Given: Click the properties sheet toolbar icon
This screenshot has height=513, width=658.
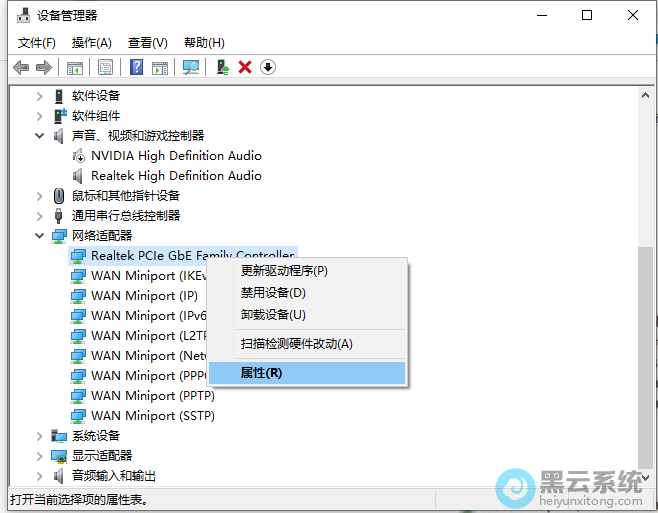Looking at the screenshot, I should 105,67.
